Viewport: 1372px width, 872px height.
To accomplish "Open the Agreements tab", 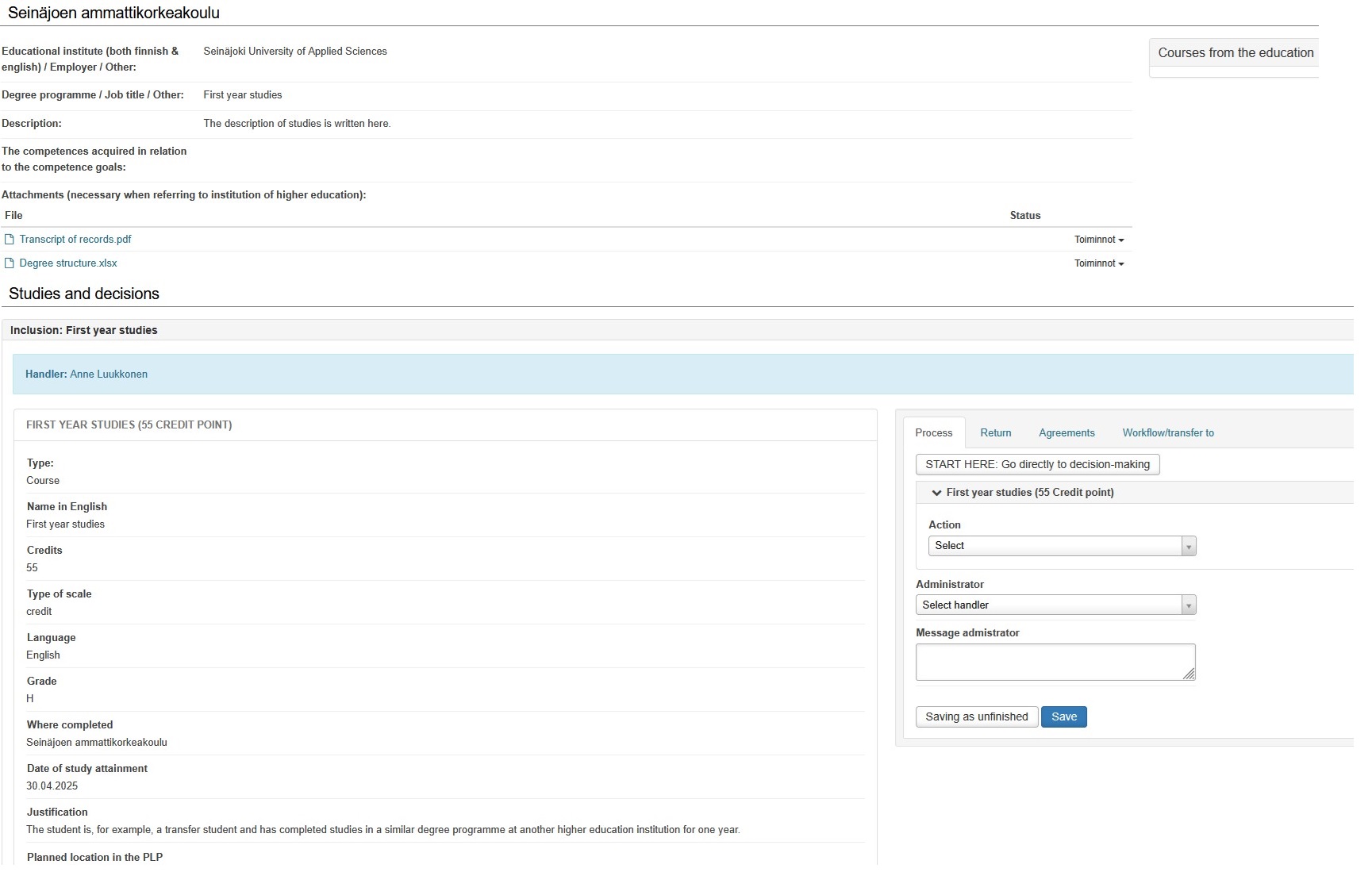I will 1066,433.
